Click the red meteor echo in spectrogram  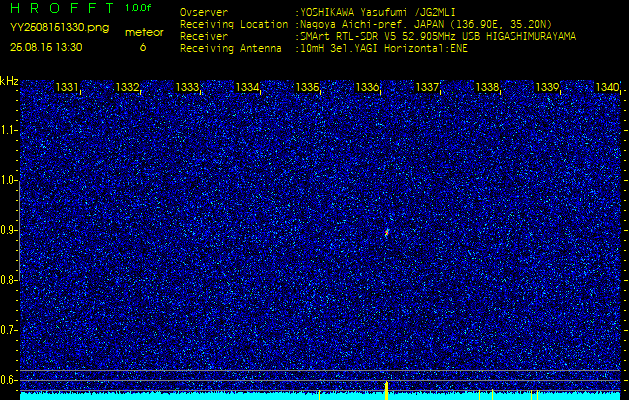click(x=387, y=232)
